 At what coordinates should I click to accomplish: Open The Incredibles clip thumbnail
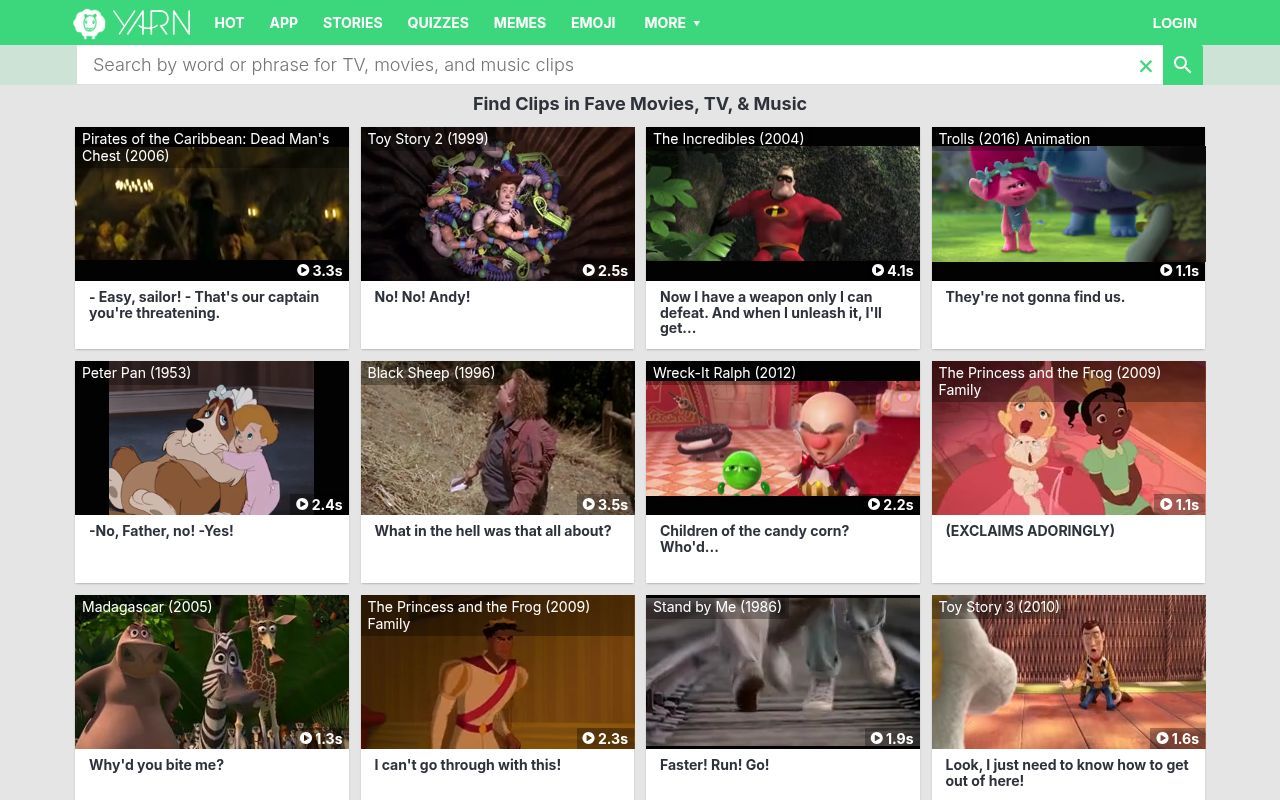pyautogui.click(x=783, y=204)
